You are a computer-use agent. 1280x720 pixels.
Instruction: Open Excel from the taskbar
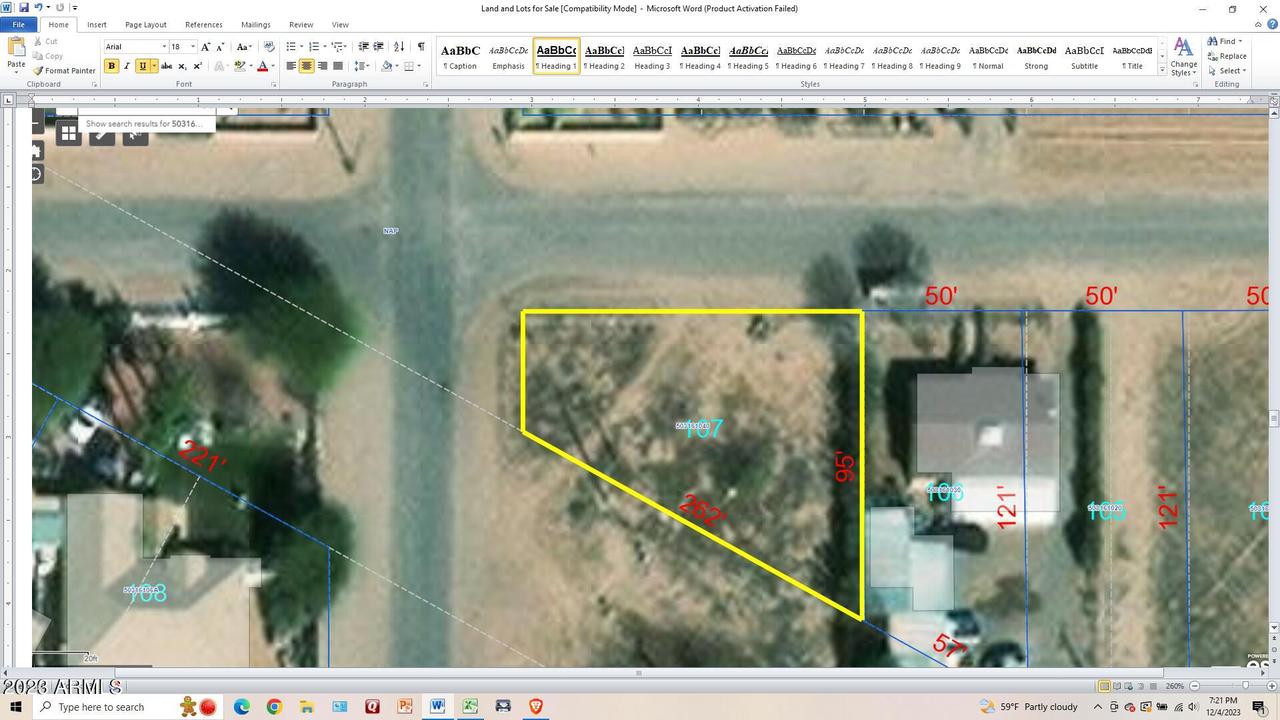click(x=470, y=707)
